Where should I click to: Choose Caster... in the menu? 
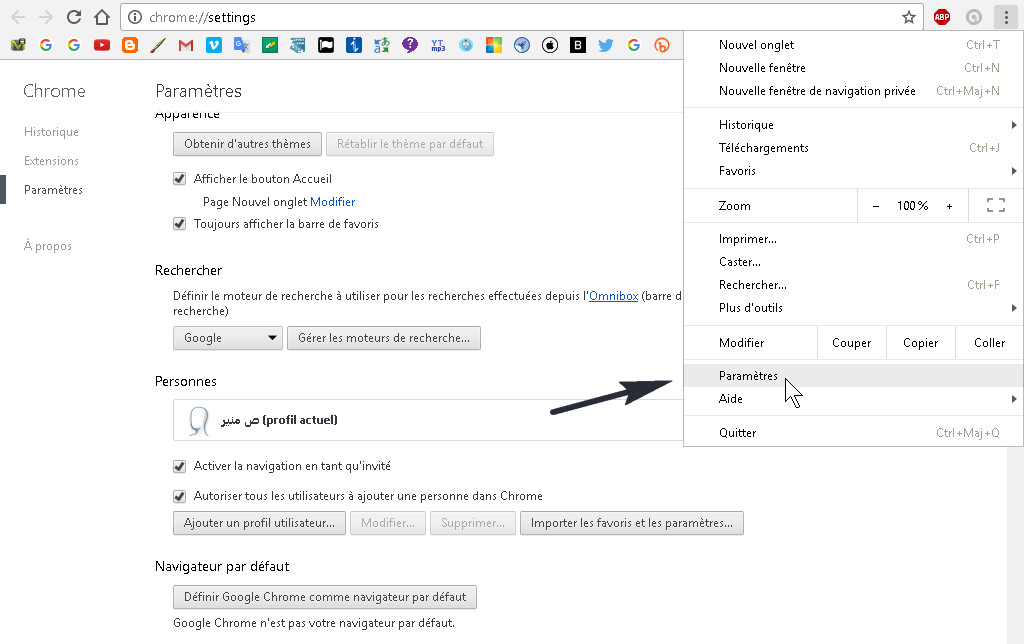click(x=853, y=261)
